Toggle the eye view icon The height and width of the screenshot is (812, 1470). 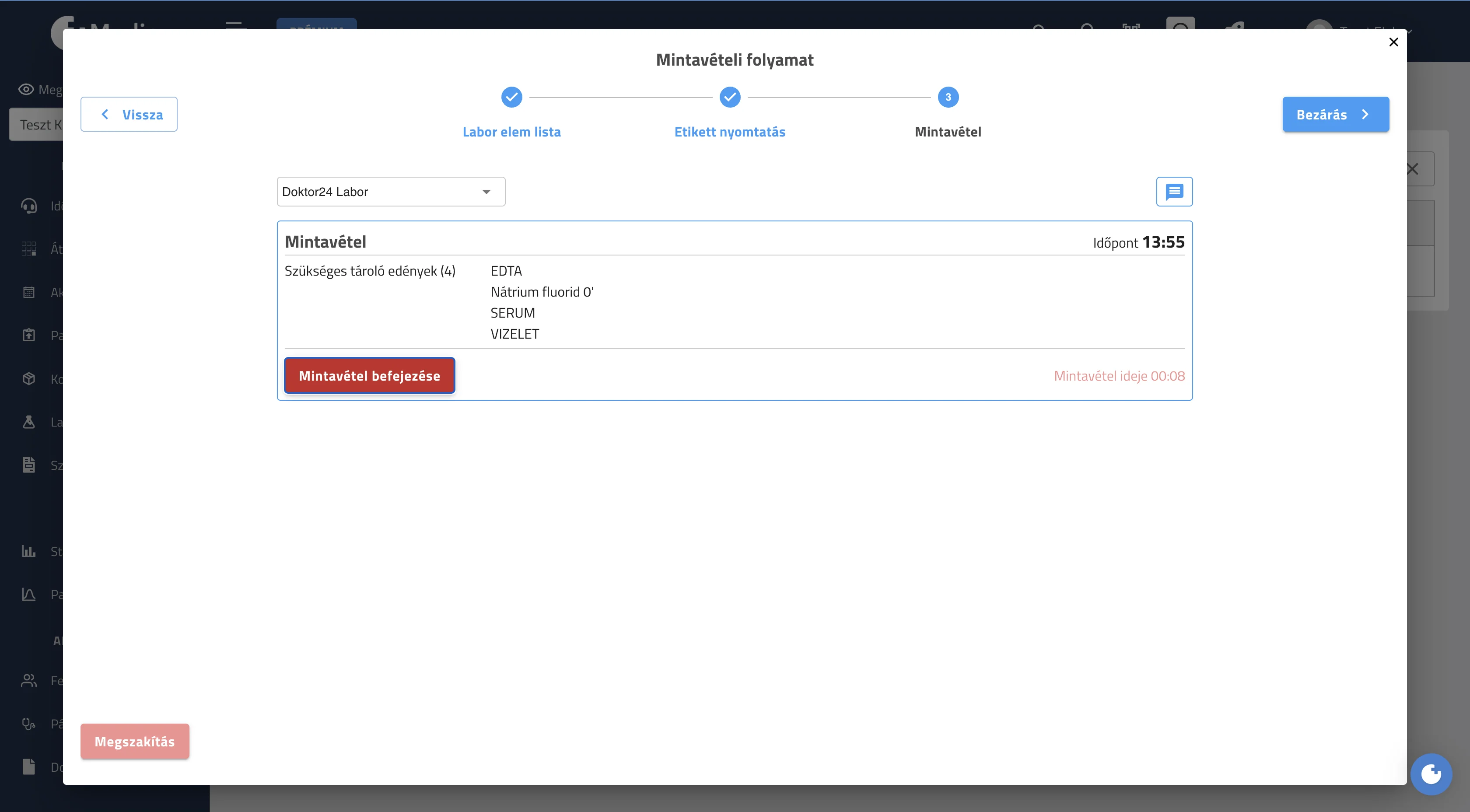click(x=26, y=89)
